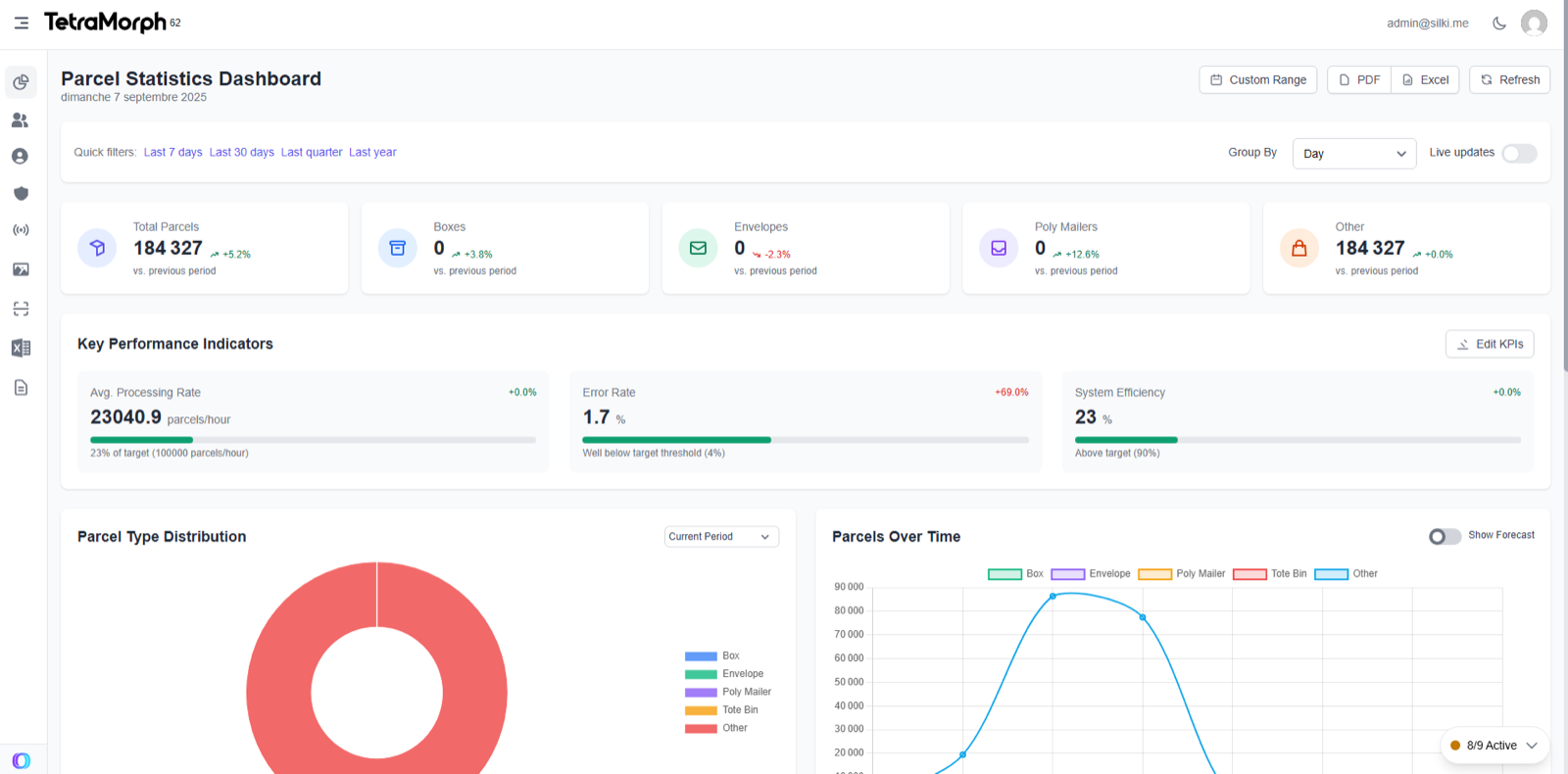
Task: Turn on Show Forecast toggle
Action: click(1445, 536)
